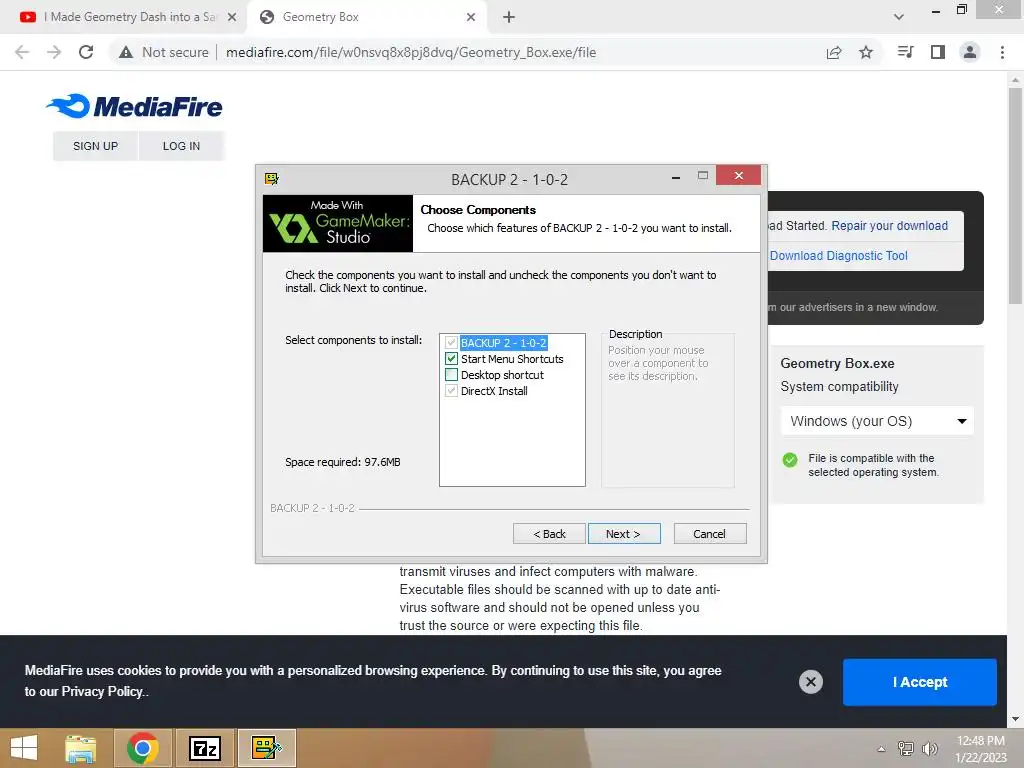Click scrollbar down arrow
Screen dimensions: 1024x768
pyautogui.click(x=1015, y=719)
